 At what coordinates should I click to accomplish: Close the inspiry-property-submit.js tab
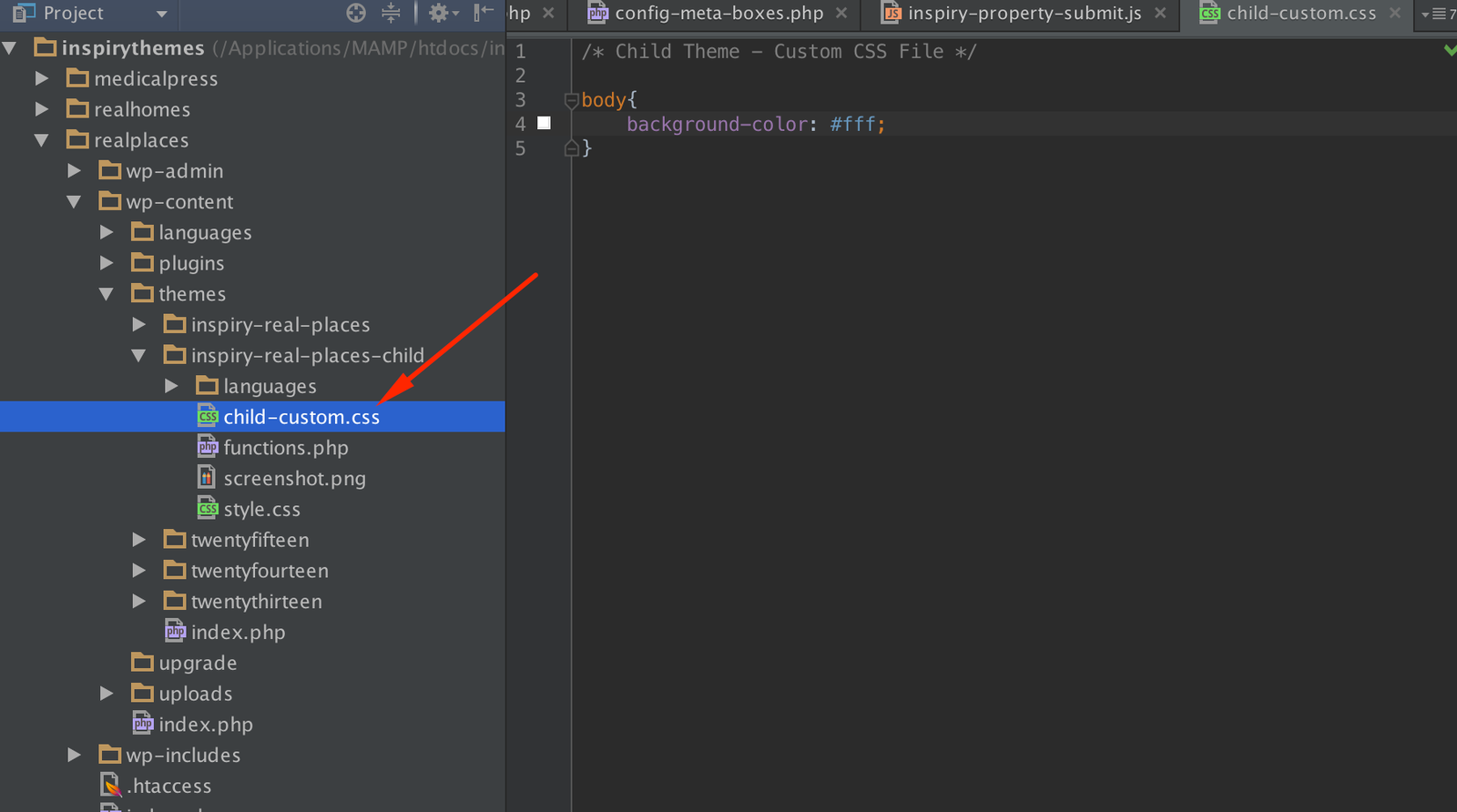tap(1160, 13)
